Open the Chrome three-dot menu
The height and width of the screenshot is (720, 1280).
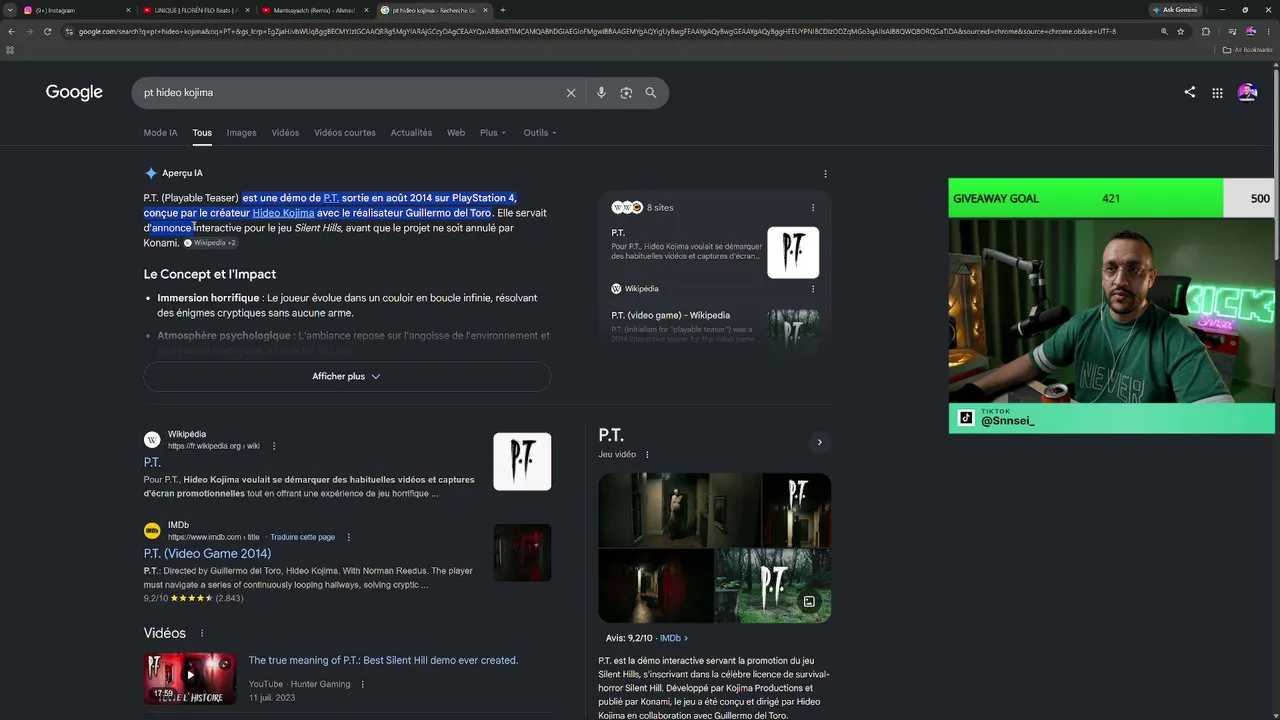(1269, 31)
